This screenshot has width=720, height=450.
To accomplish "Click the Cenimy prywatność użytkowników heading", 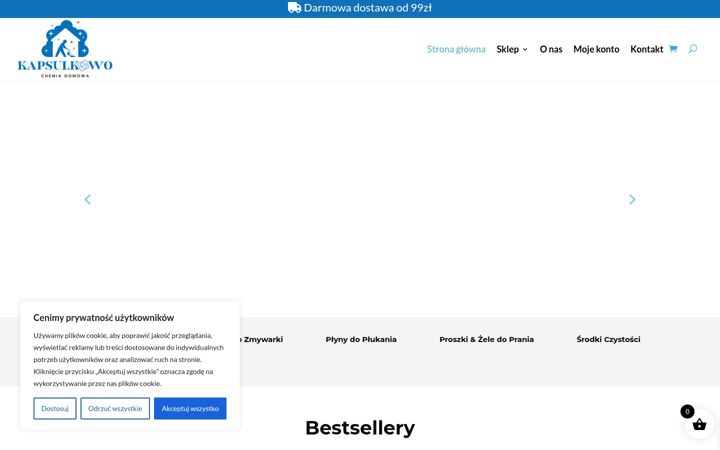I will point(104,318).
